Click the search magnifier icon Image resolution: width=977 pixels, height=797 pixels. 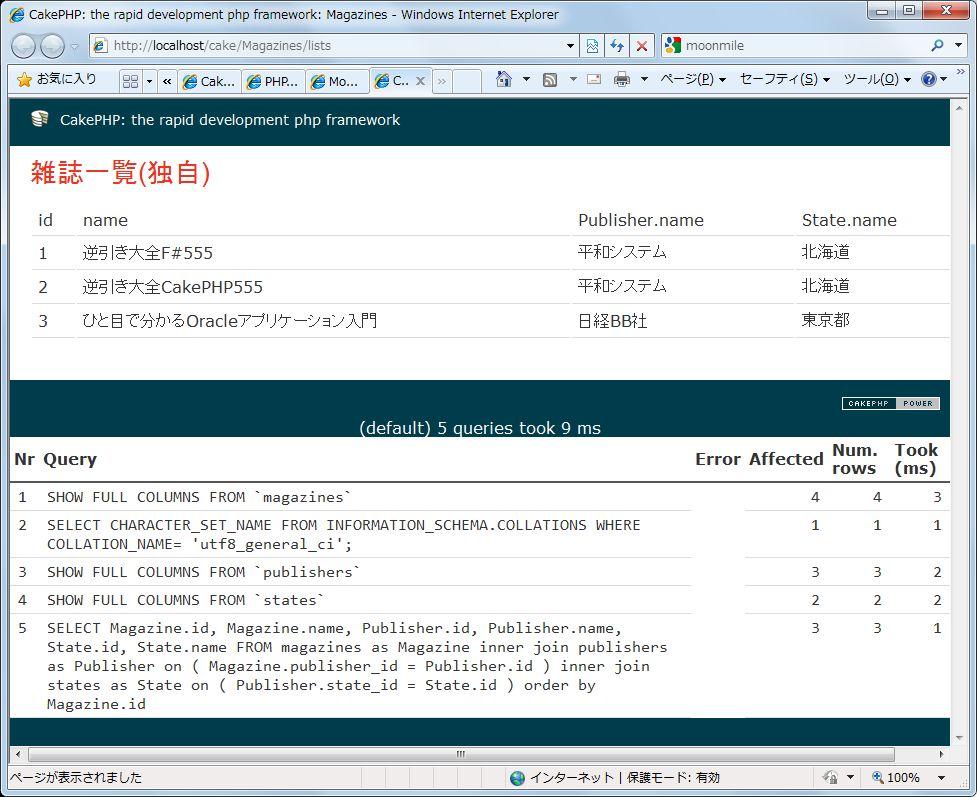point(937,46)
